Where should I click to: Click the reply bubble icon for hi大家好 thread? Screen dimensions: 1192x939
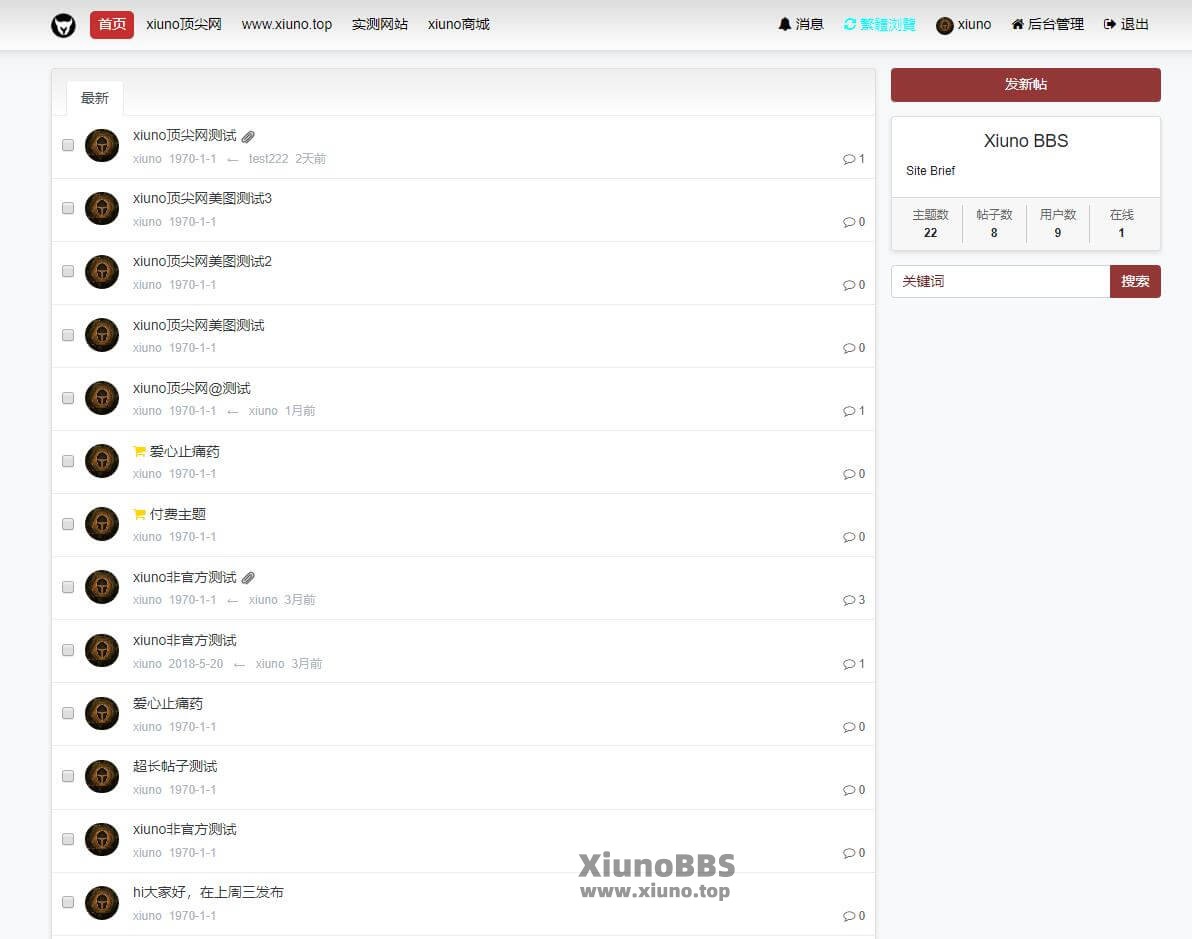(848, 917)
